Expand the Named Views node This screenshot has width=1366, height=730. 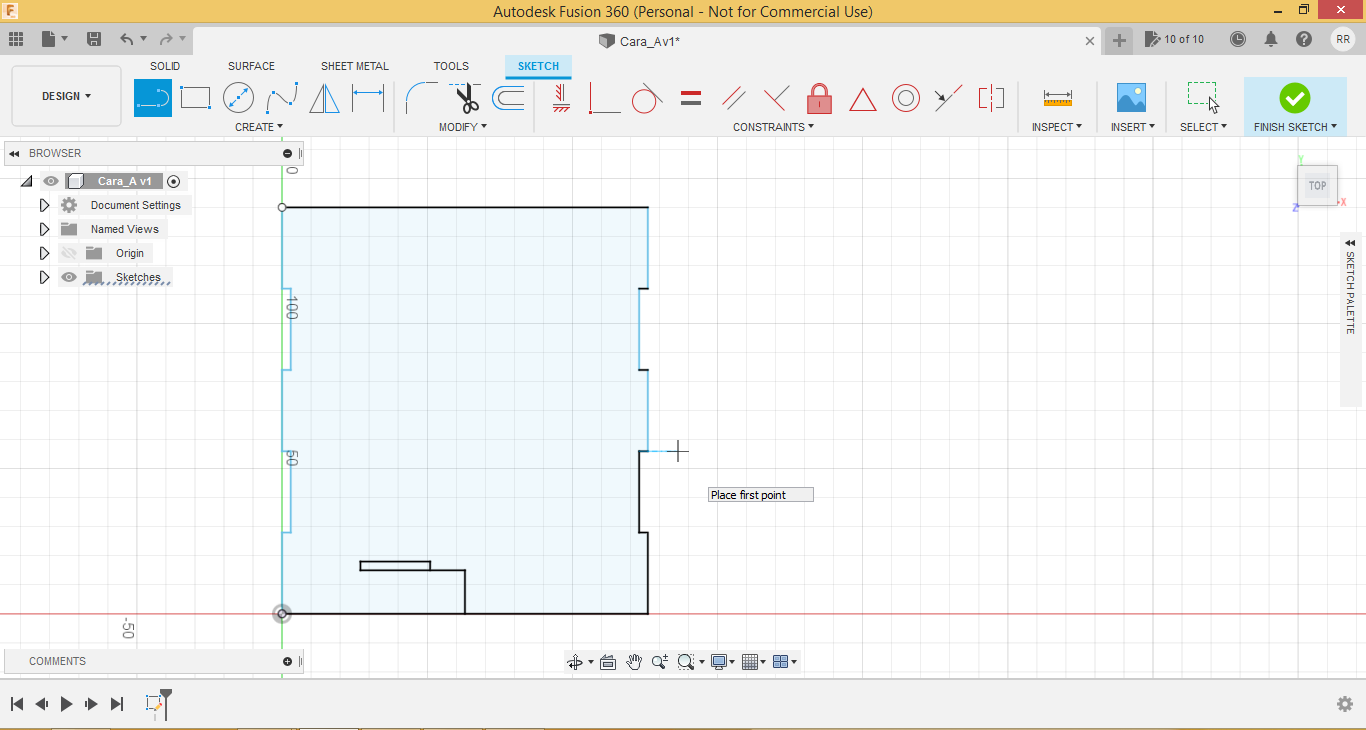44,229
